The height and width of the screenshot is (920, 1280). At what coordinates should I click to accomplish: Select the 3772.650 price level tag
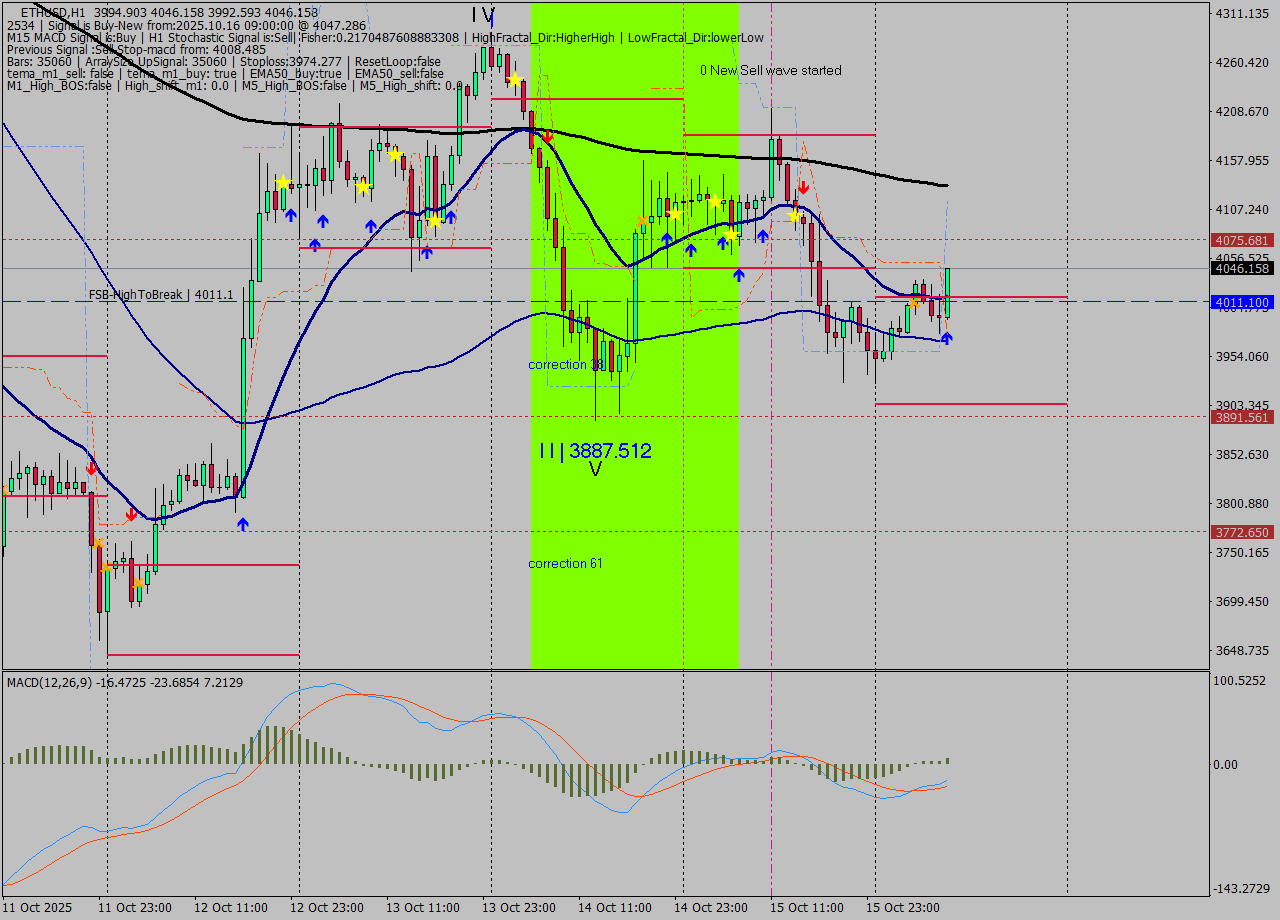tap(1241, 532)
